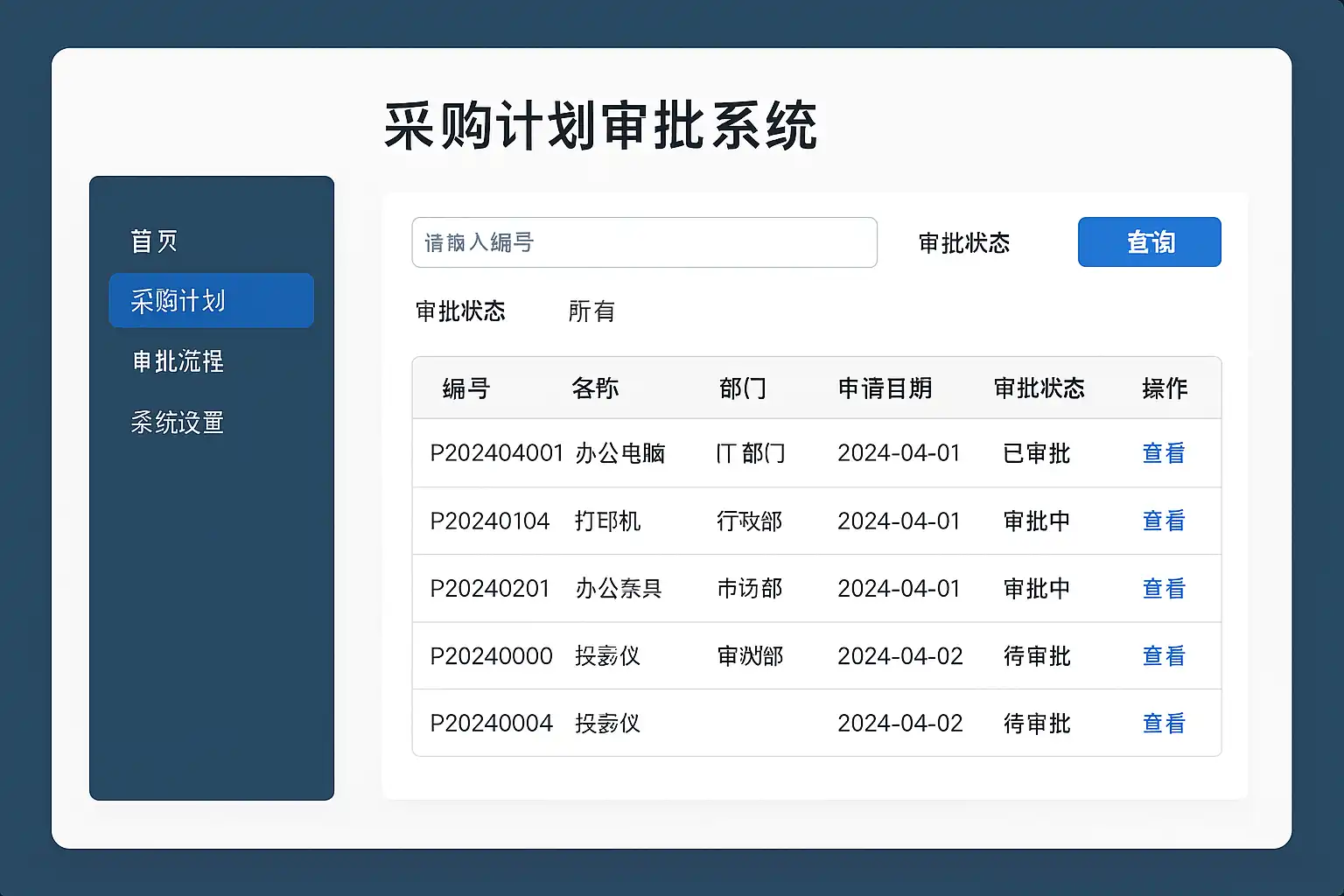Screen dimensions: 1344x896
Task: Click the 编号 column header
Action: pyautogui.click(x=466, y=388)
